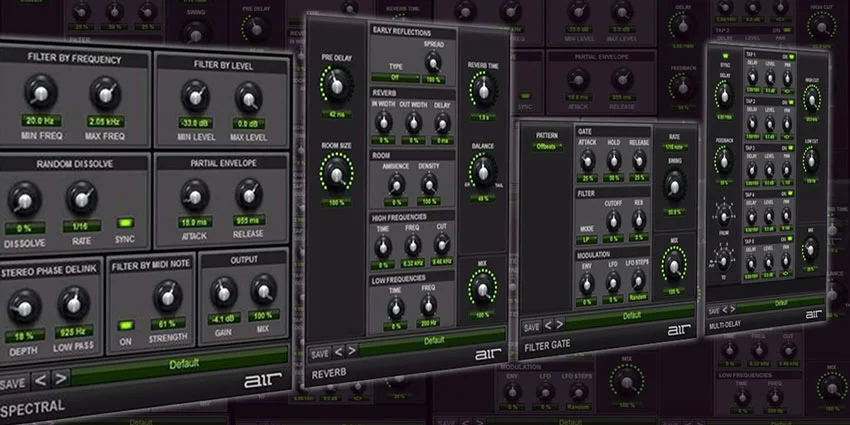The image size is (850, 425).
Task: Click the Low Pass knob in Spectral
Action: click(74, 304)
